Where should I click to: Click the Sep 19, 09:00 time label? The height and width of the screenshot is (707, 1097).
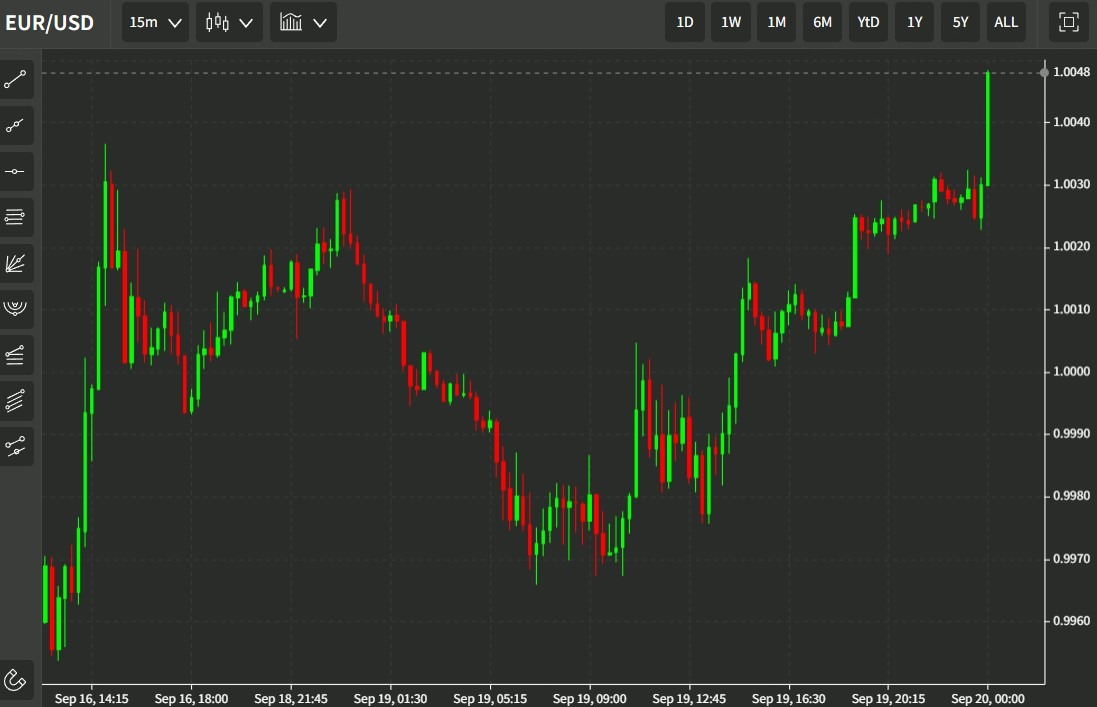[590, 699]
